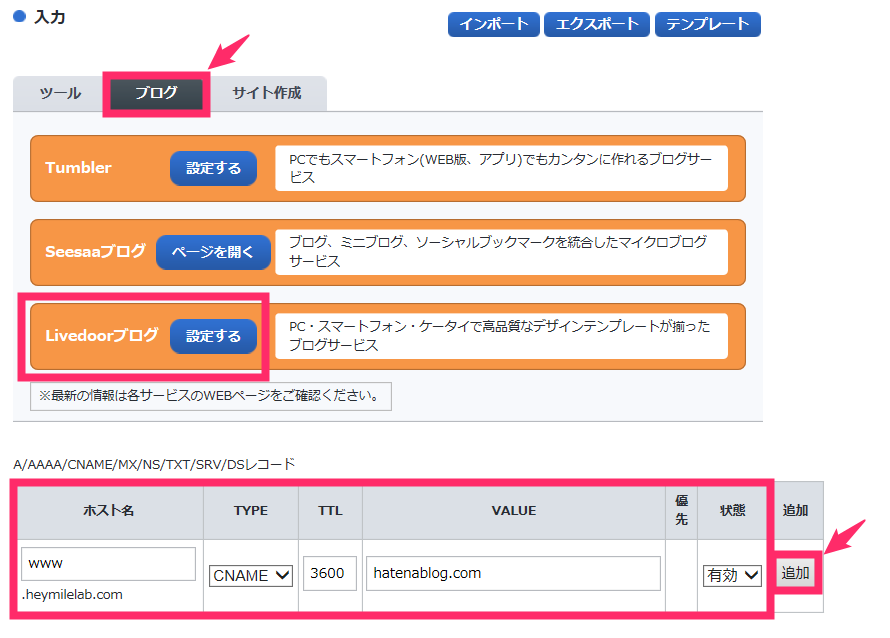
Task: Click ページを開く for Seesaaブログ
Action: (213, 252)
